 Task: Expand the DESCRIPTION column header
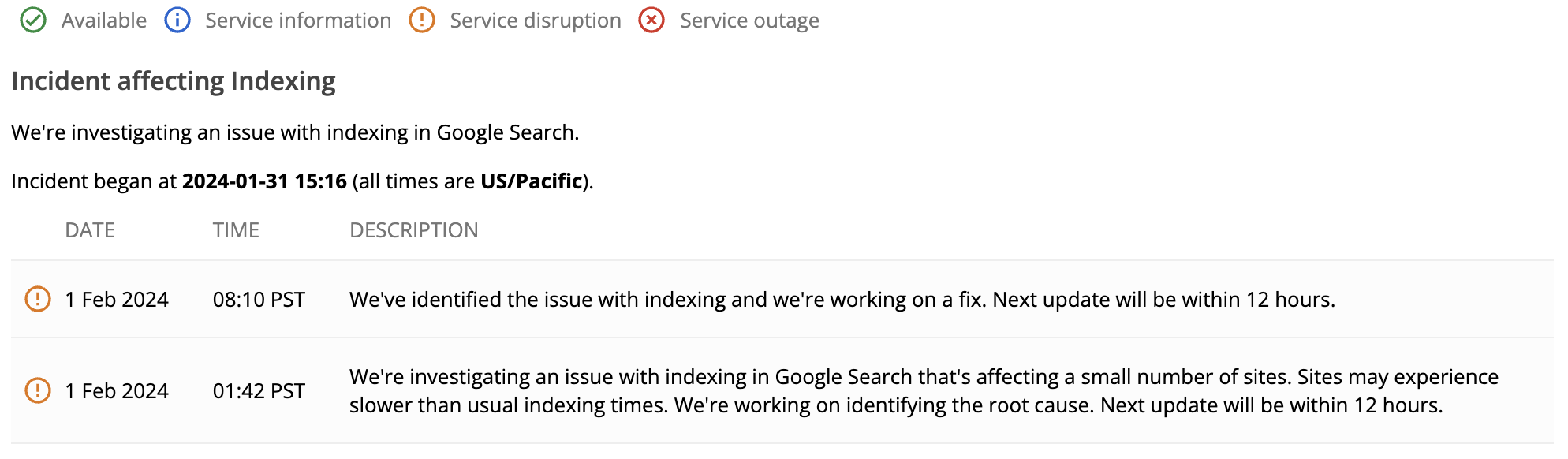414,229
